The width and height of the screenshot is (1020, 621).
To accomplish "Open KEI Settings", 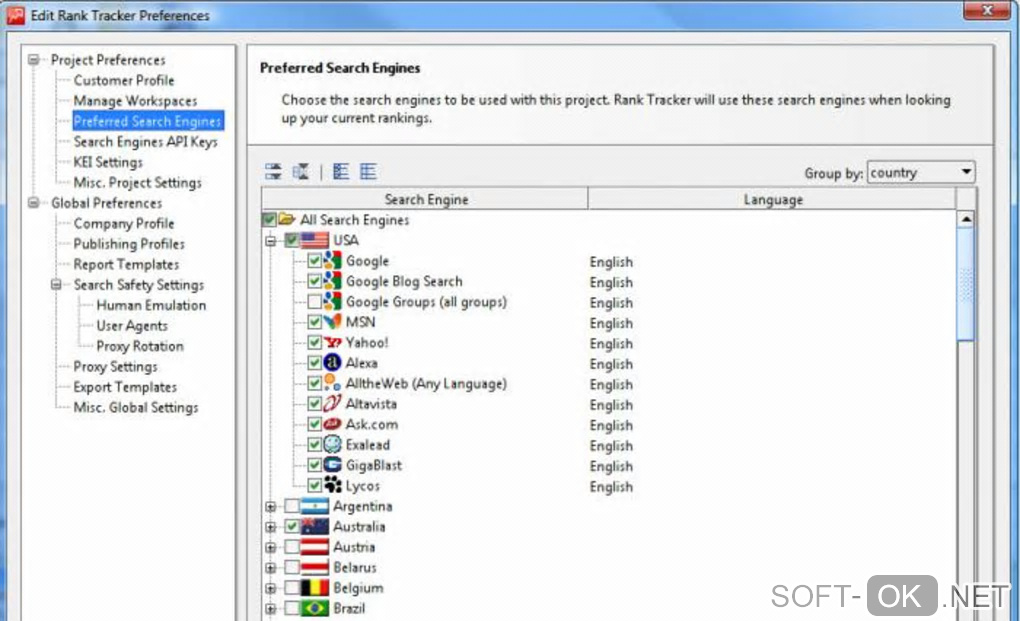I will click(x=108, y=162).
